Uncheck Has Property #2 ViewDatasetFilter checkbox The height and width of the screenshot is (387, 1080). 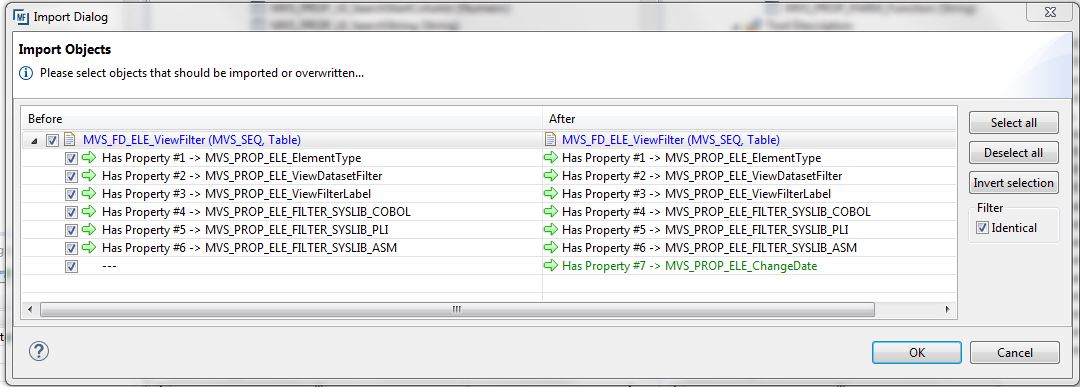(71, 176)
